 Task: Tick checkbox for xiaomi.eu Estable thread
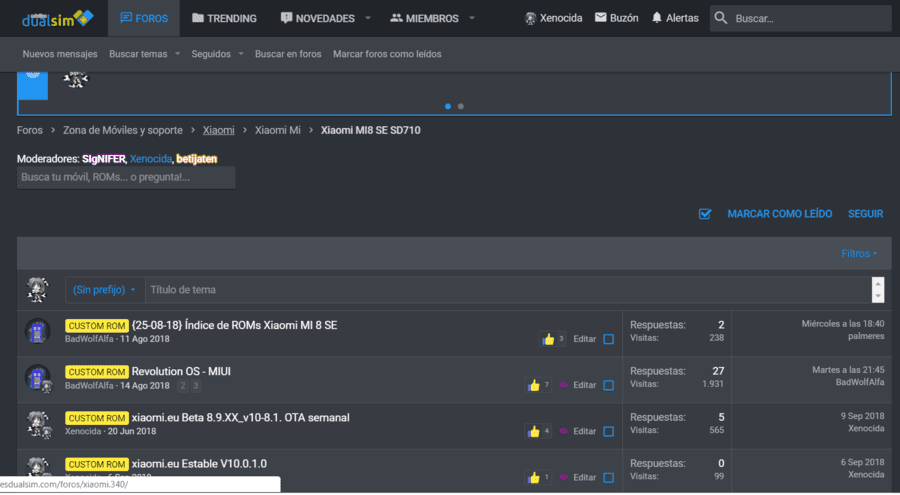(608, 478)
